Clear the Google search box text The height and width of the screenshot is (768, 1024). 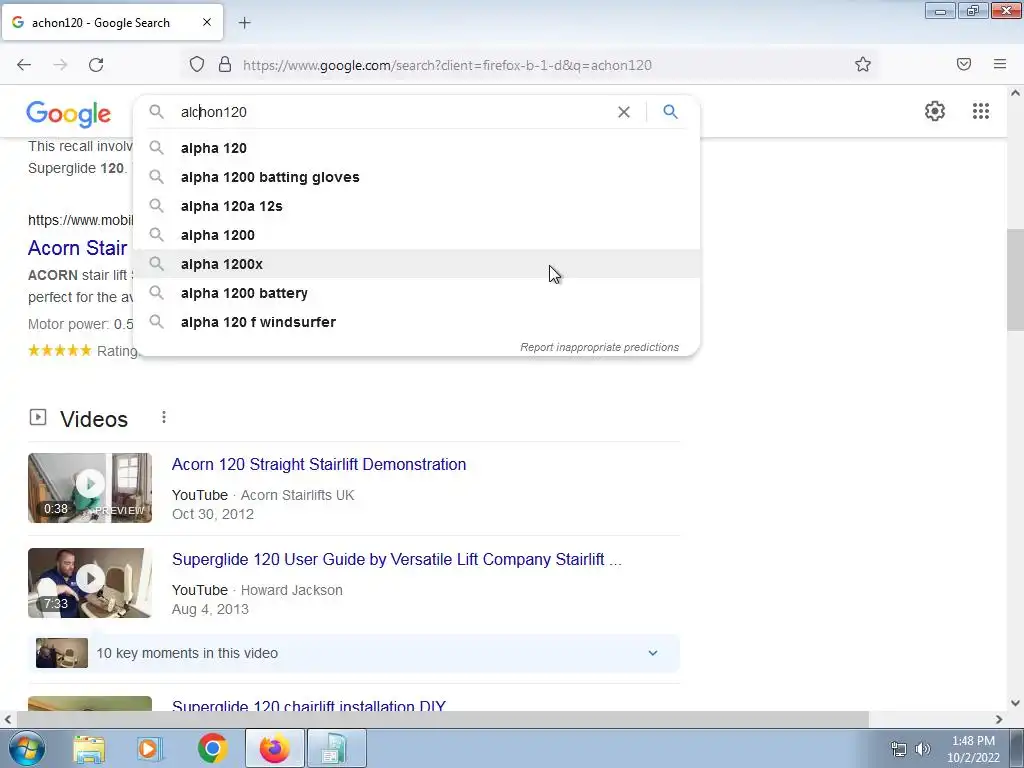(x=624, y=112)
